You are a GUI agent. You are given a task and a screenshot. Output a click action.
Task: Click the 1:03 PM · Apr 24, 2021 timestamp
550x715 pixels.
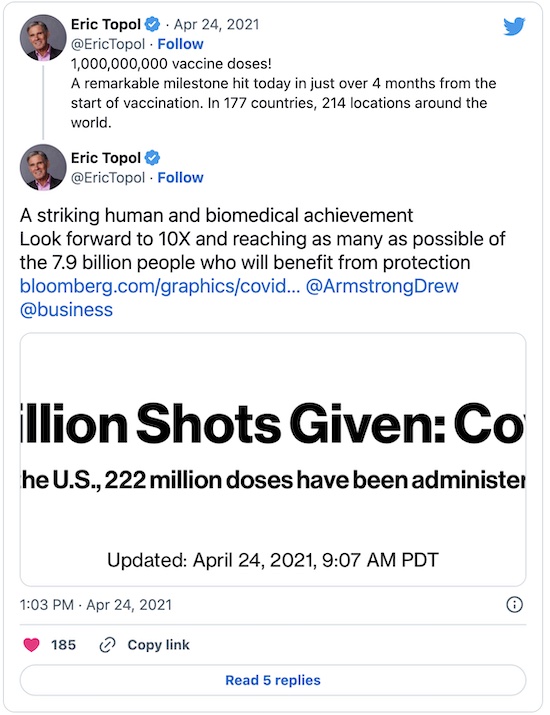pos(96,605)
